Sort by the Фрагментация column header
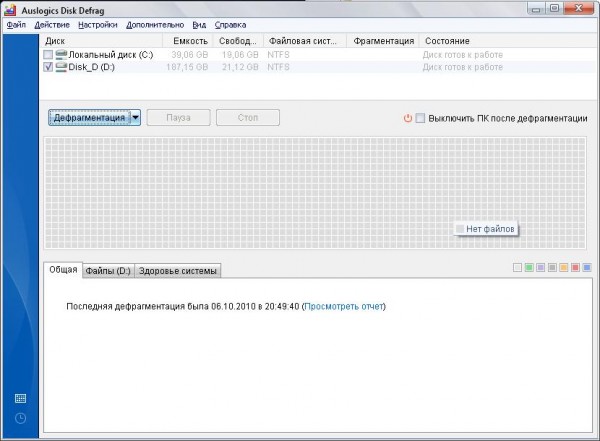Screen dimensions: 600x441 (x=383, y=41)
